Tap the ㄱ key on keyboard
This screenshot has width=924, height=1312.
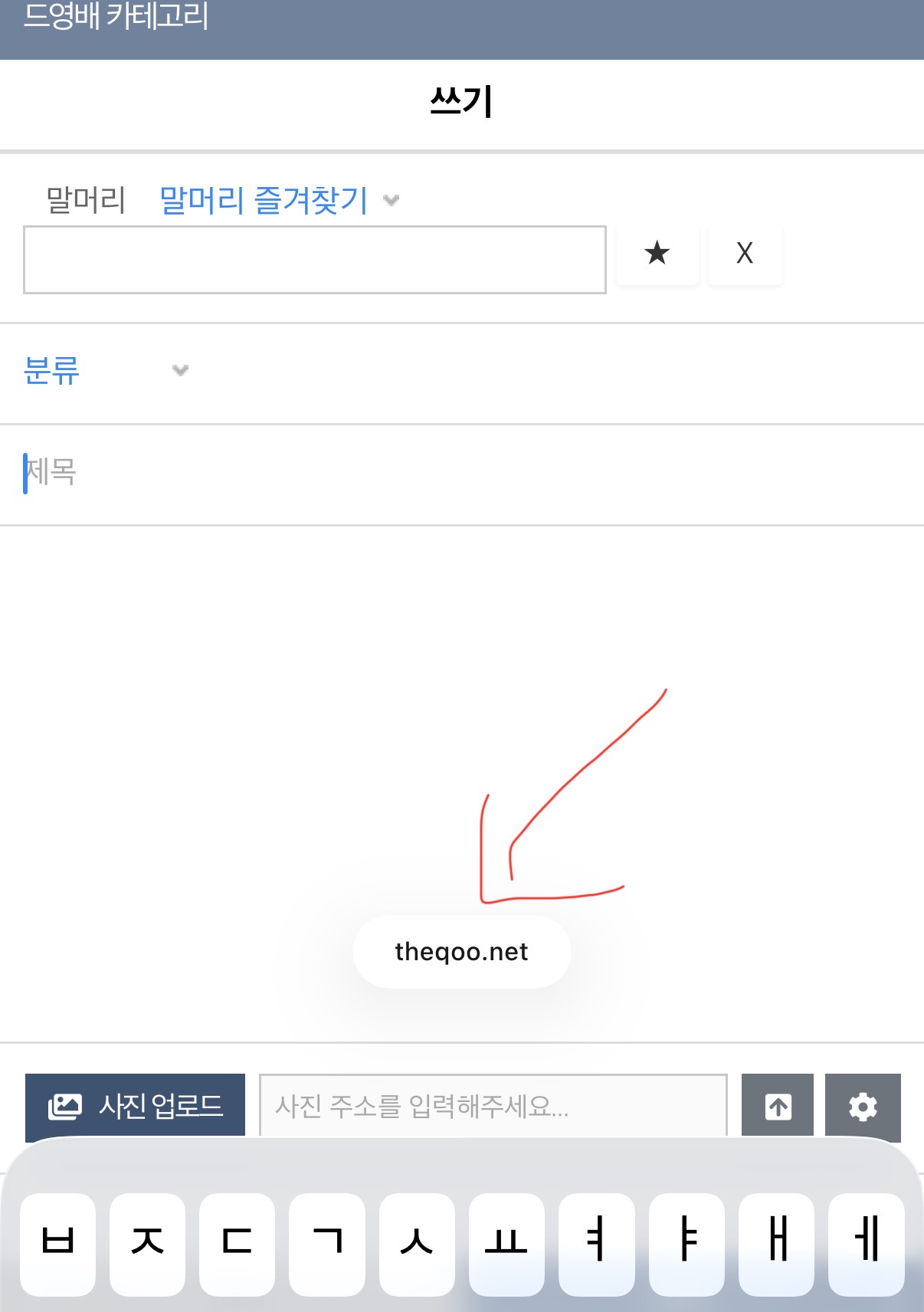click(327, 1244)
